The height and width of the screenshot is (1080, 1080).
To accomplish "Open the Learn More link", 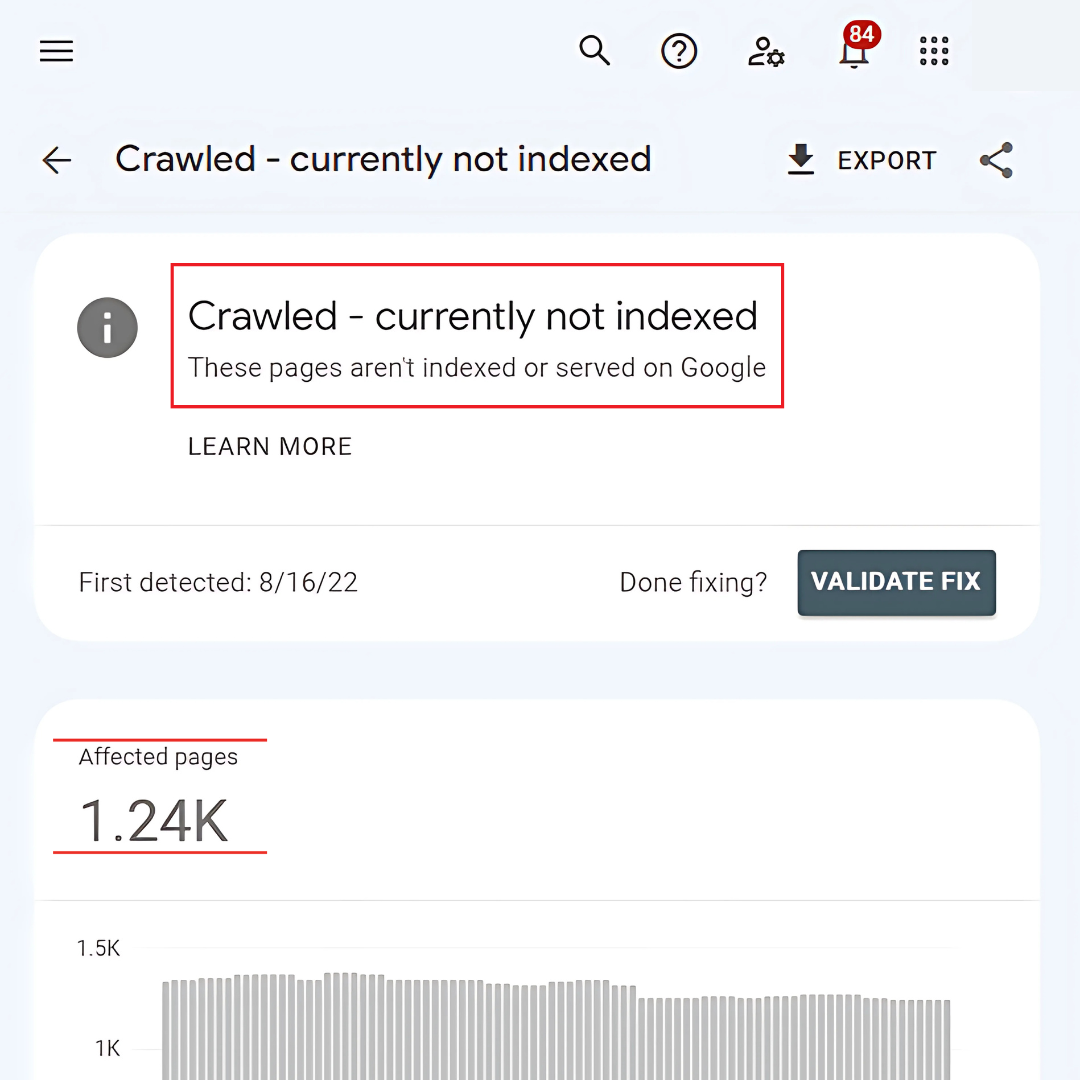I will [270, 447].
